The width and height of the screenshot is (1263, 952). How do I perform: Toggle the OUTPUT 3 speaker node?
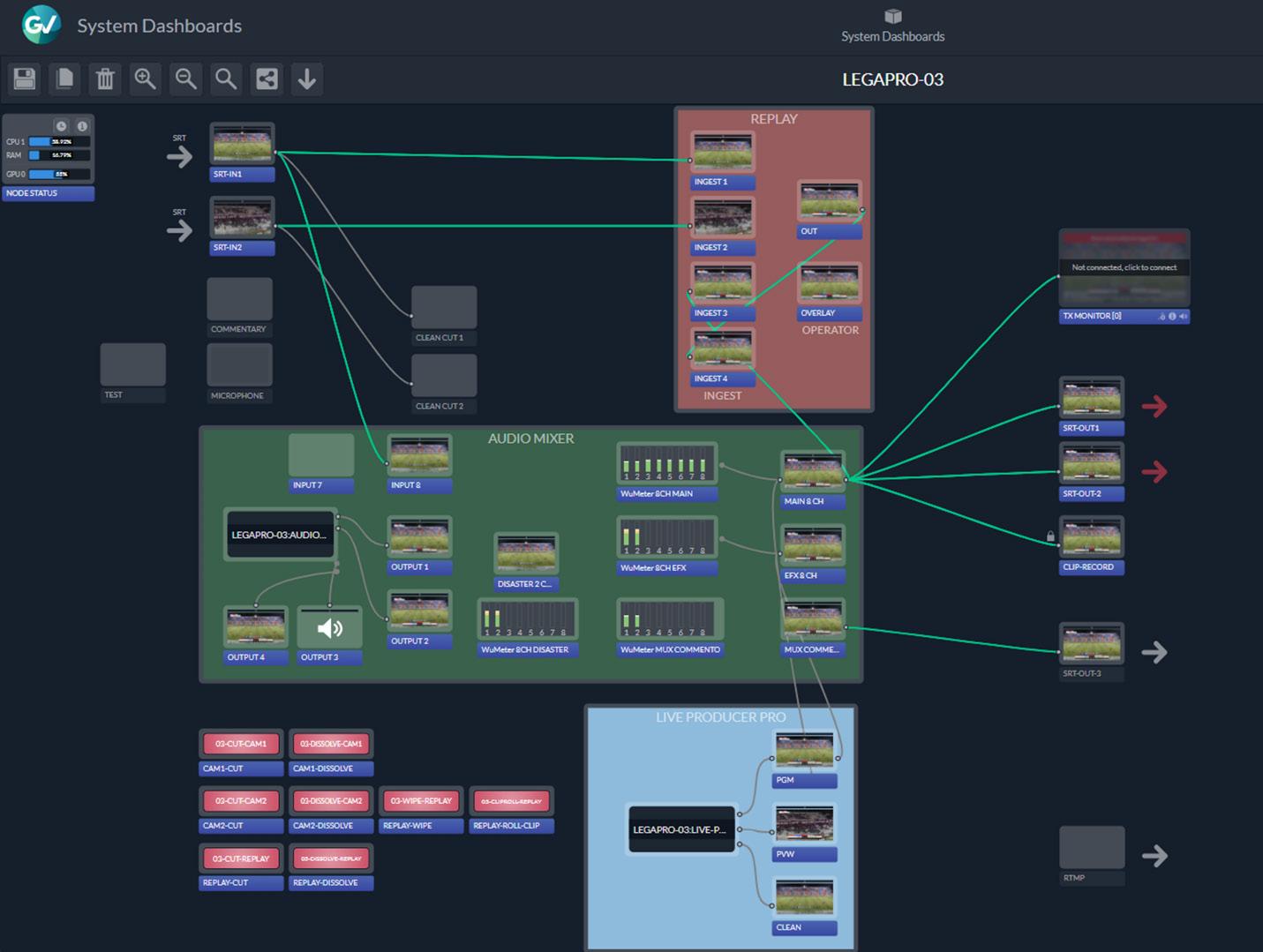point(329,628)
